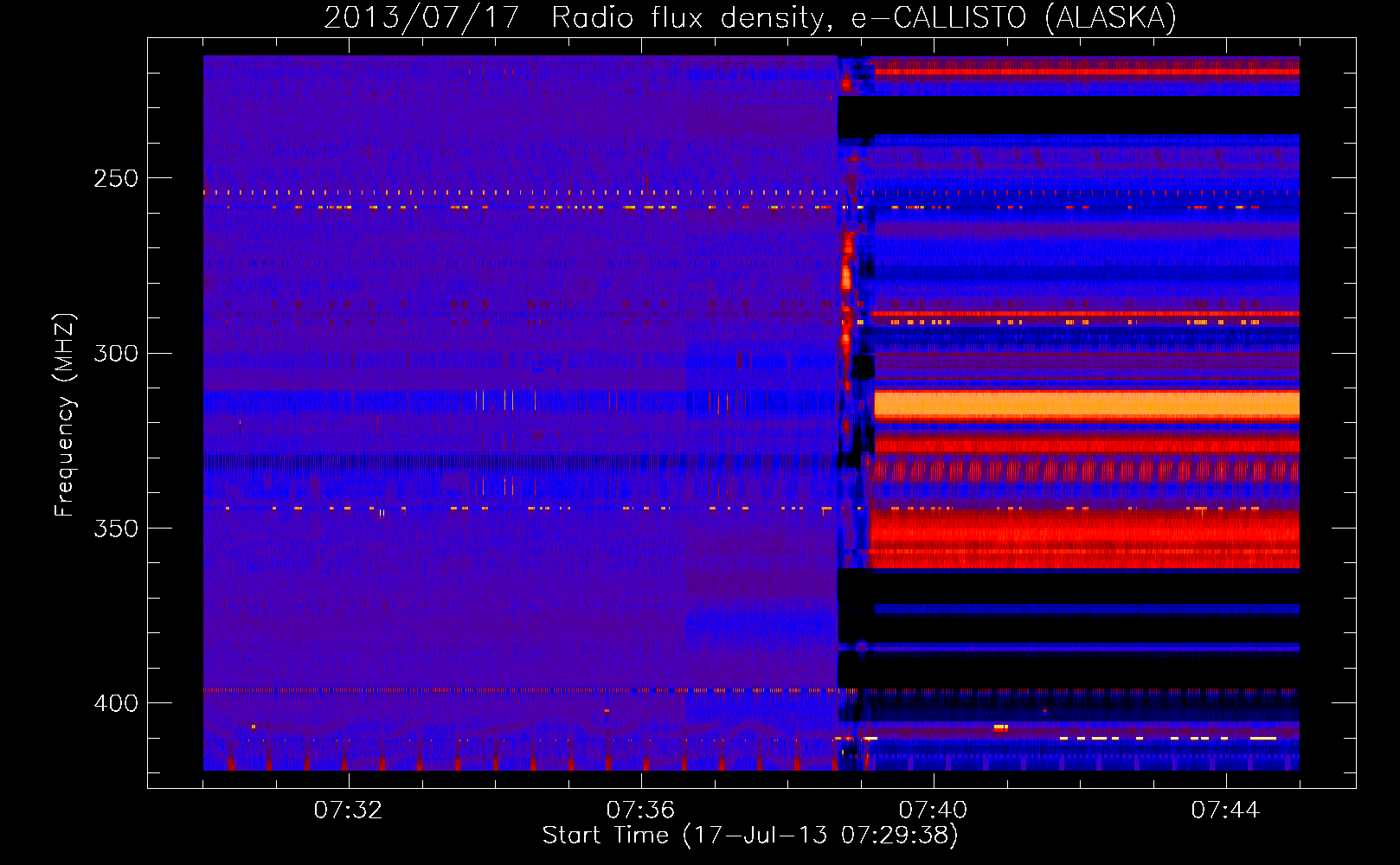Click the 350 frequency tick label
The height and width of the screenshot is (865, 1400).
click(x=116, y=528)
